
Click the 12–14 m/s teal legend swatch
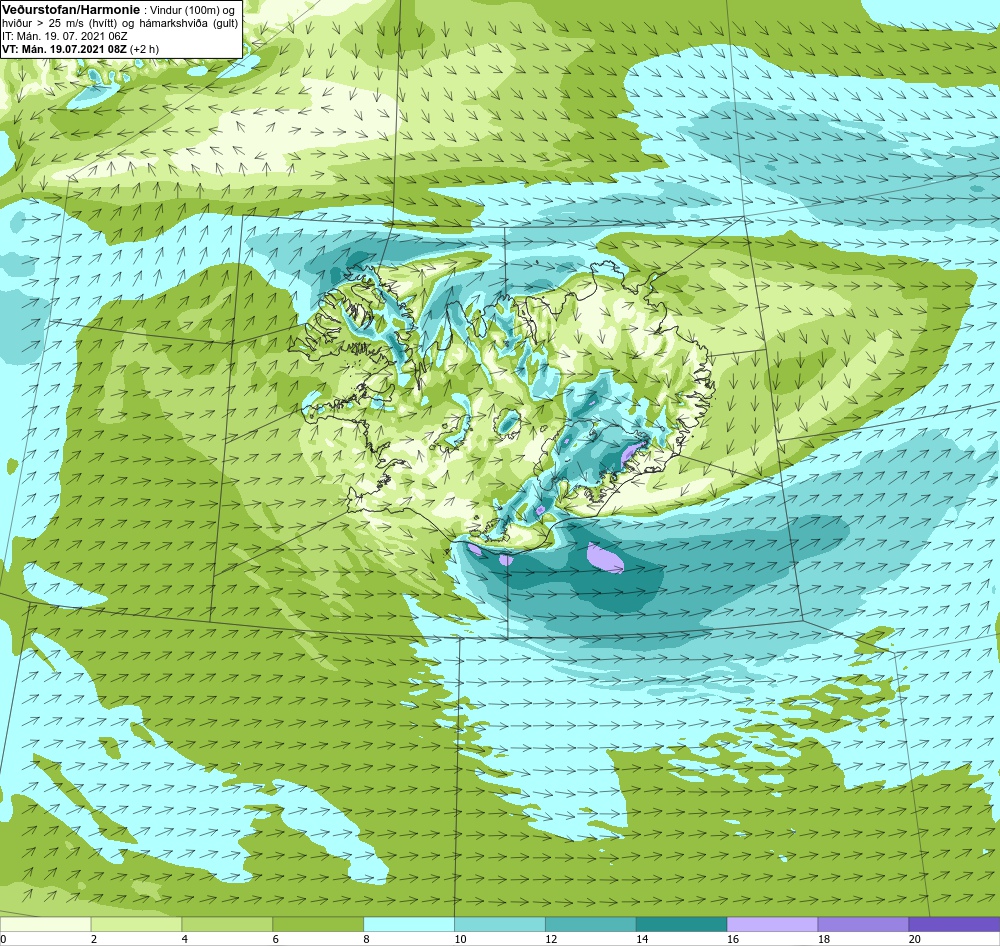tap(591, 924)
